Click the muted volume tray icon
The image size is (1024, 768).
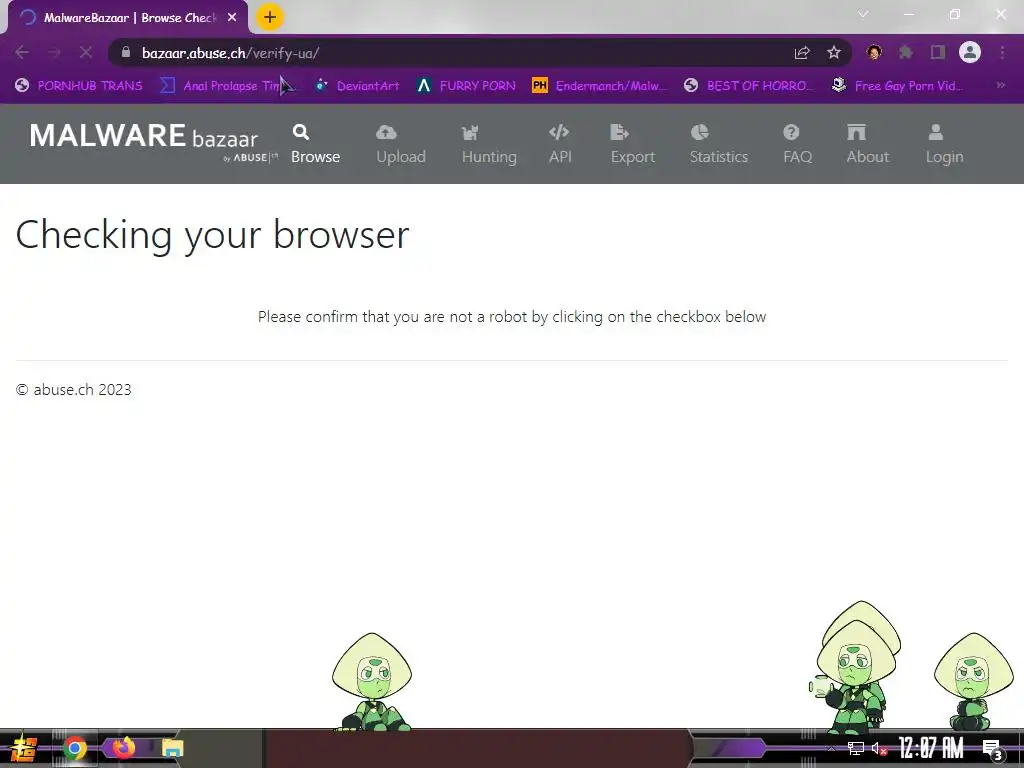pos(879,748)
